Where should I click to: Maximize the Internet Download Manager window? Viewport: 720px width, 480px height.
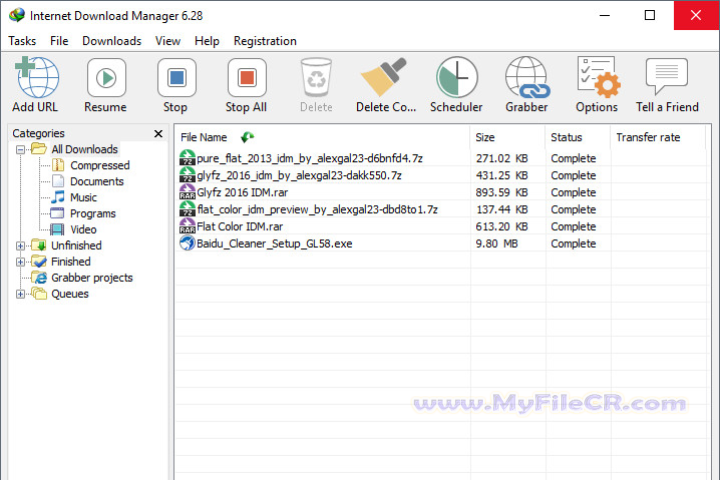click(650, 15)
